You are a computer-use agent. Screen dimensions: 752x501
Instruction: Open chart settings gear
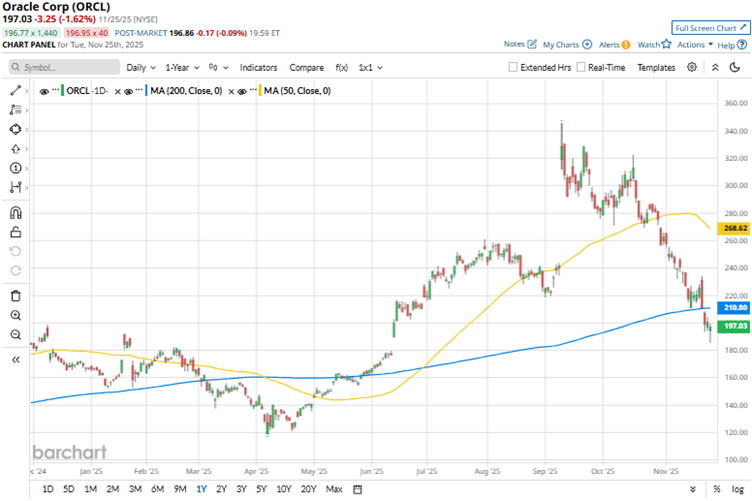tap(692, 67)
